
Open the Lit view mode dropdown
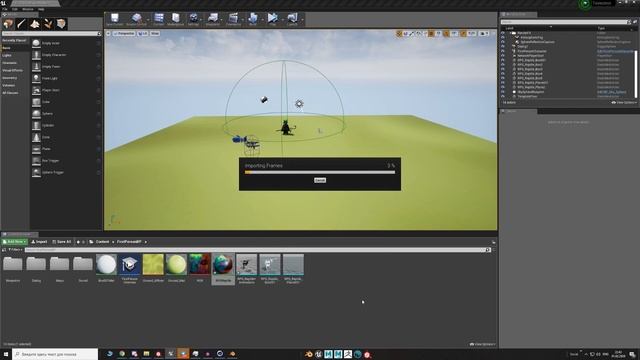(x=142, y=33)
